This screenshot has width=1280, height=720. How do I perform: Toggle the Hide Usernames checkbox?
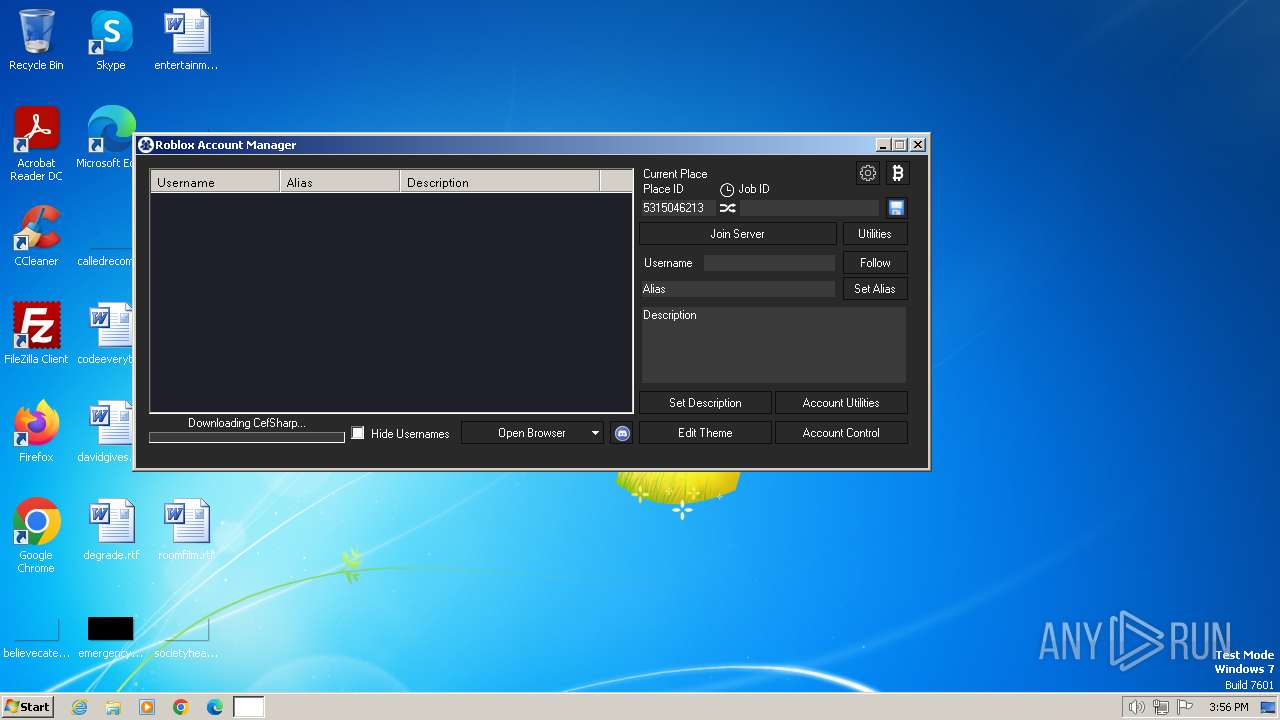tap(358, 433)
